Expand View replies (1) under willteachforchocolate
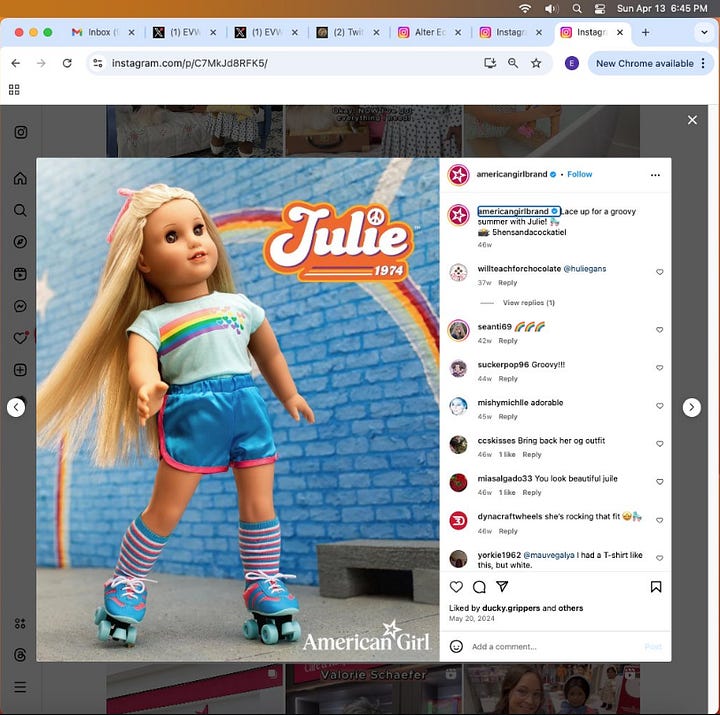The image size is (720, 715). [529, 303]
